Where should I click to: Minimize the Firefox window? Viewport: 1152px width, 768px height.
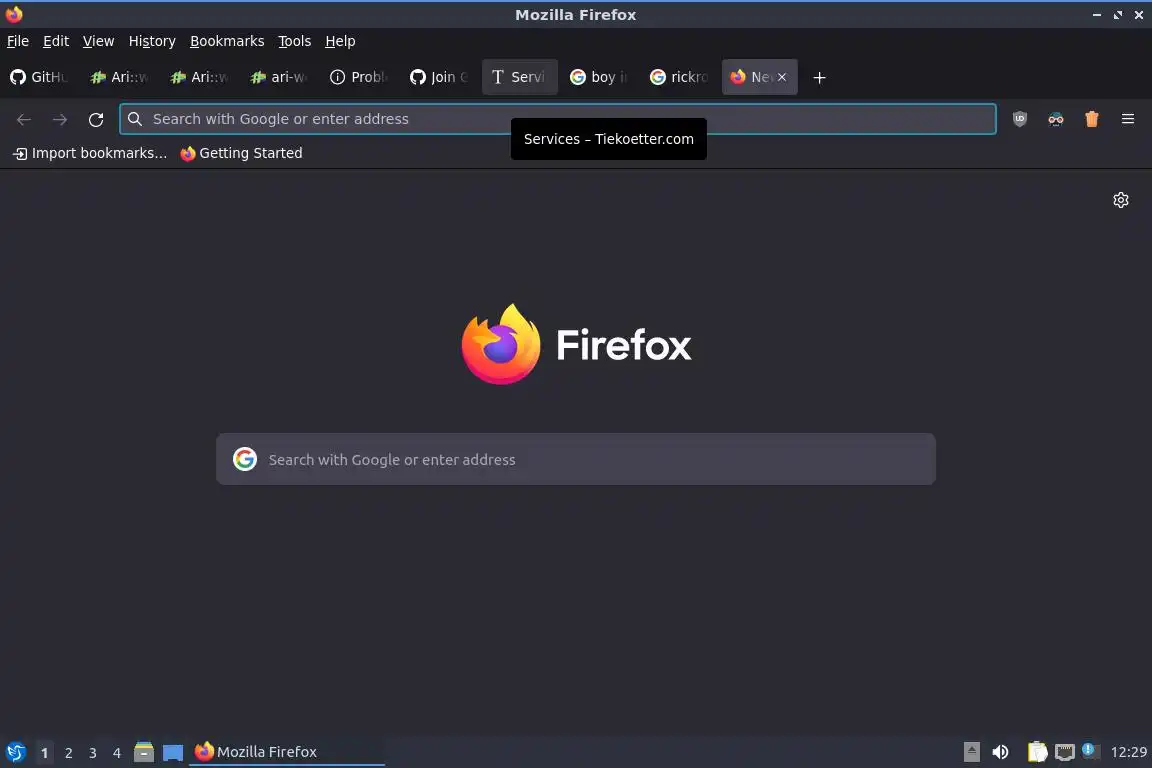coord(1096,15)
